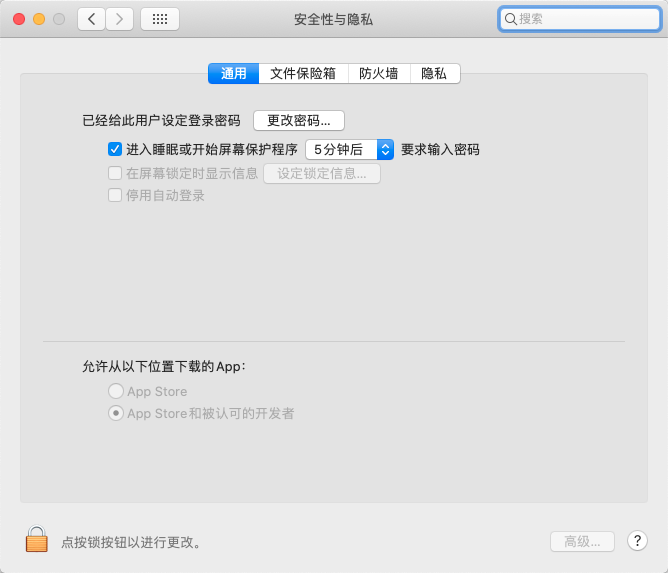Check the 停用自动登录 option
The width and height of the screenshot is (668, 573).
tap(114, 196)
